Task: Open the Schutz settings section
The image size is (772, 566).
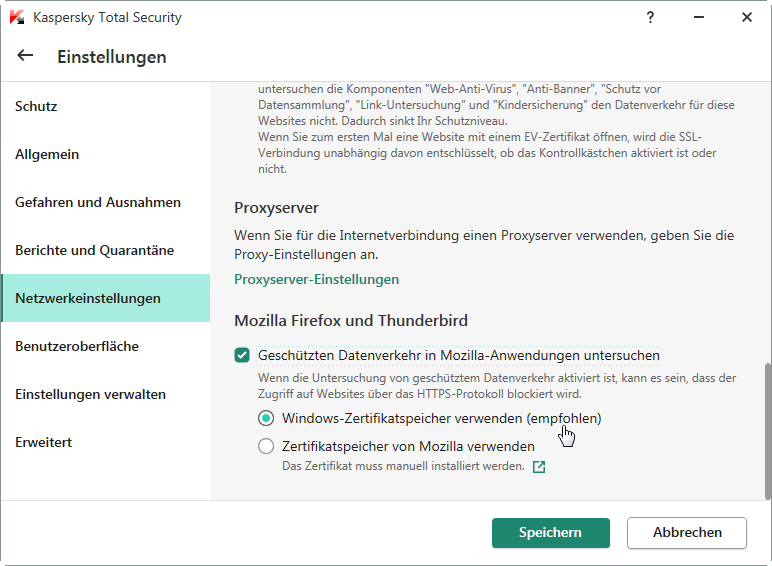Action: 106,106
